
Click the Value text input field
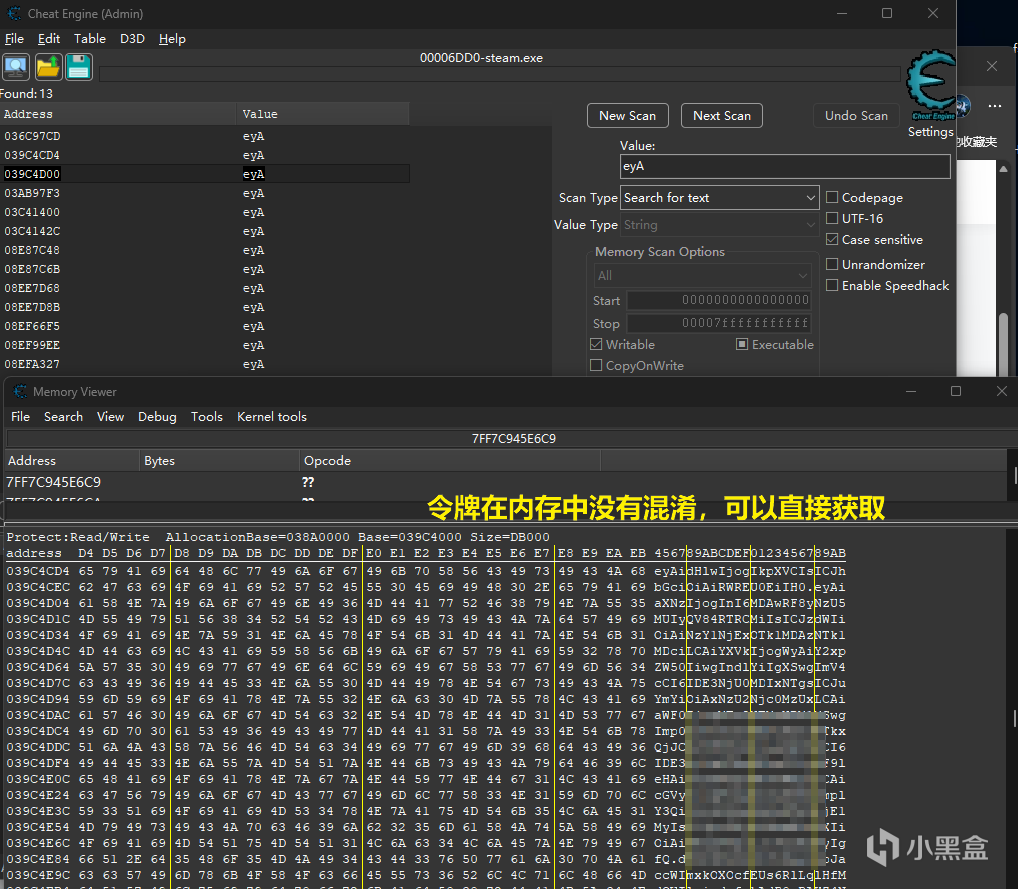pyautogui.click(x=784, y=166)
